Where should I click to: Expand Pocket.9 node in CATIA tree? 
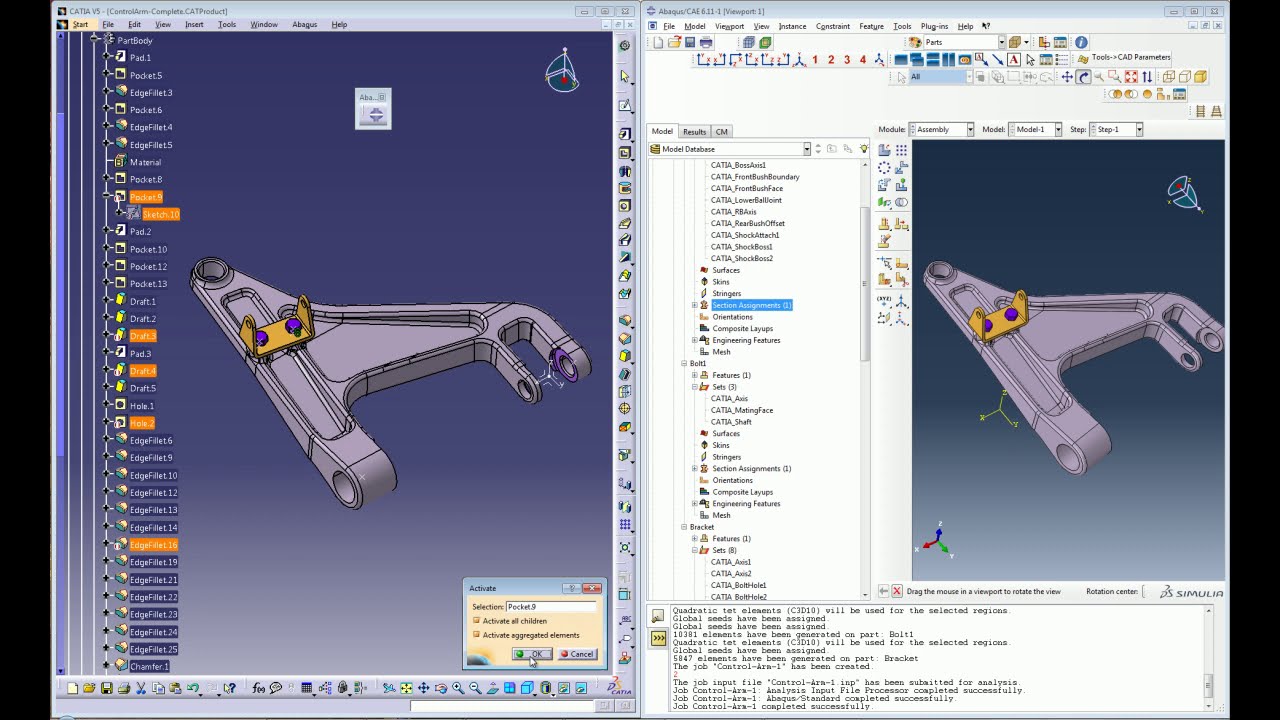[x=107, y=197]
